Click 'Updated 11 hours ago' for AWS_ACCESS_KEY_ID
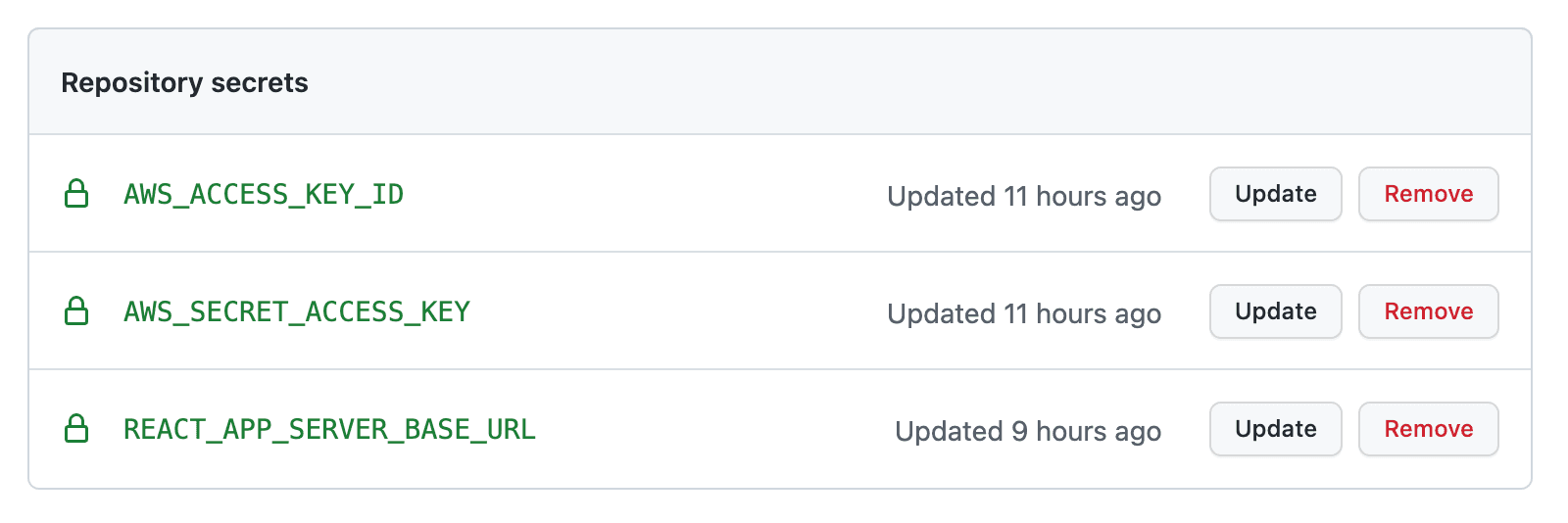The width and height of the screenshot is (1568, 523). (x=1024, y=196)
